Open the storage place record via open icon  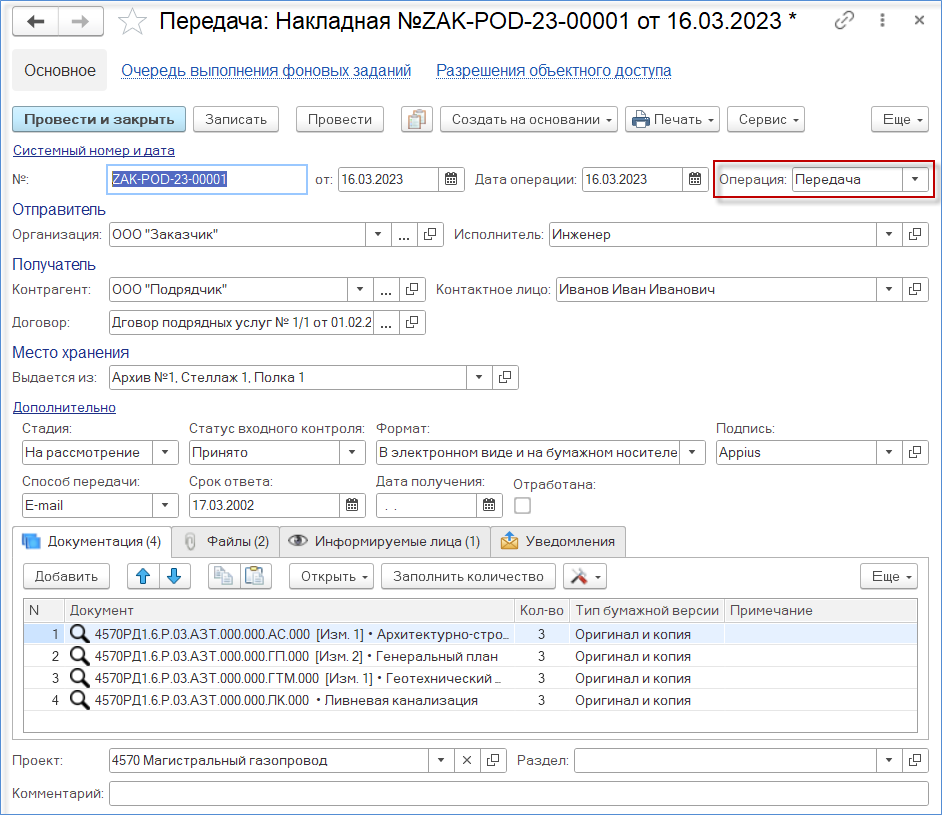click(x=505, y=377)
